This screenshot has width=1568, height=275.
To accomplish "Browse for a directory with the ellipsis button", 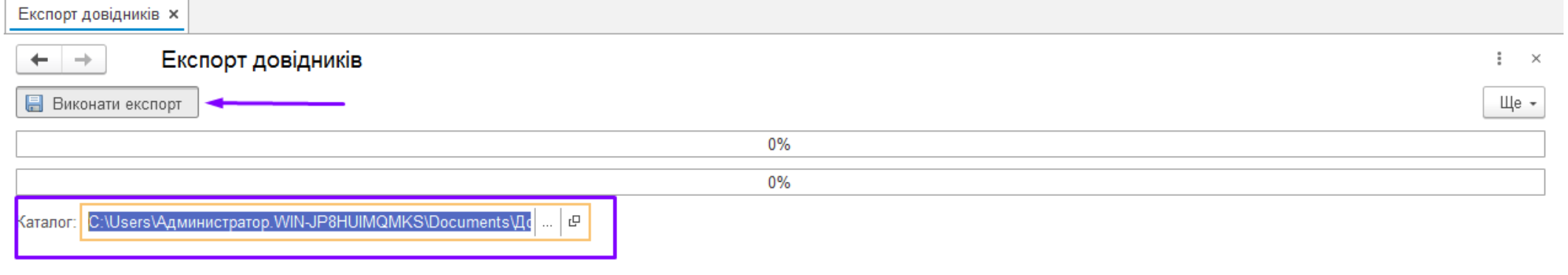I will (x=547, y=222).
